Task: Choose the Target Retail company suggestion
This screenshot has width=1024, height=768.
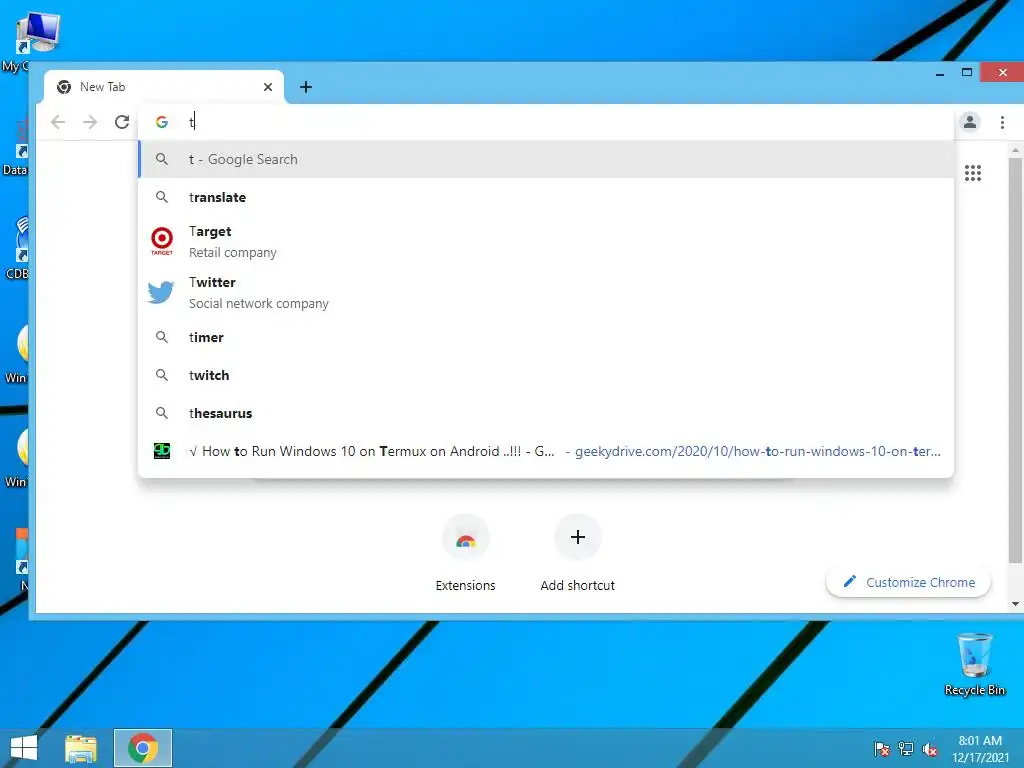Action: pos(546,242)
